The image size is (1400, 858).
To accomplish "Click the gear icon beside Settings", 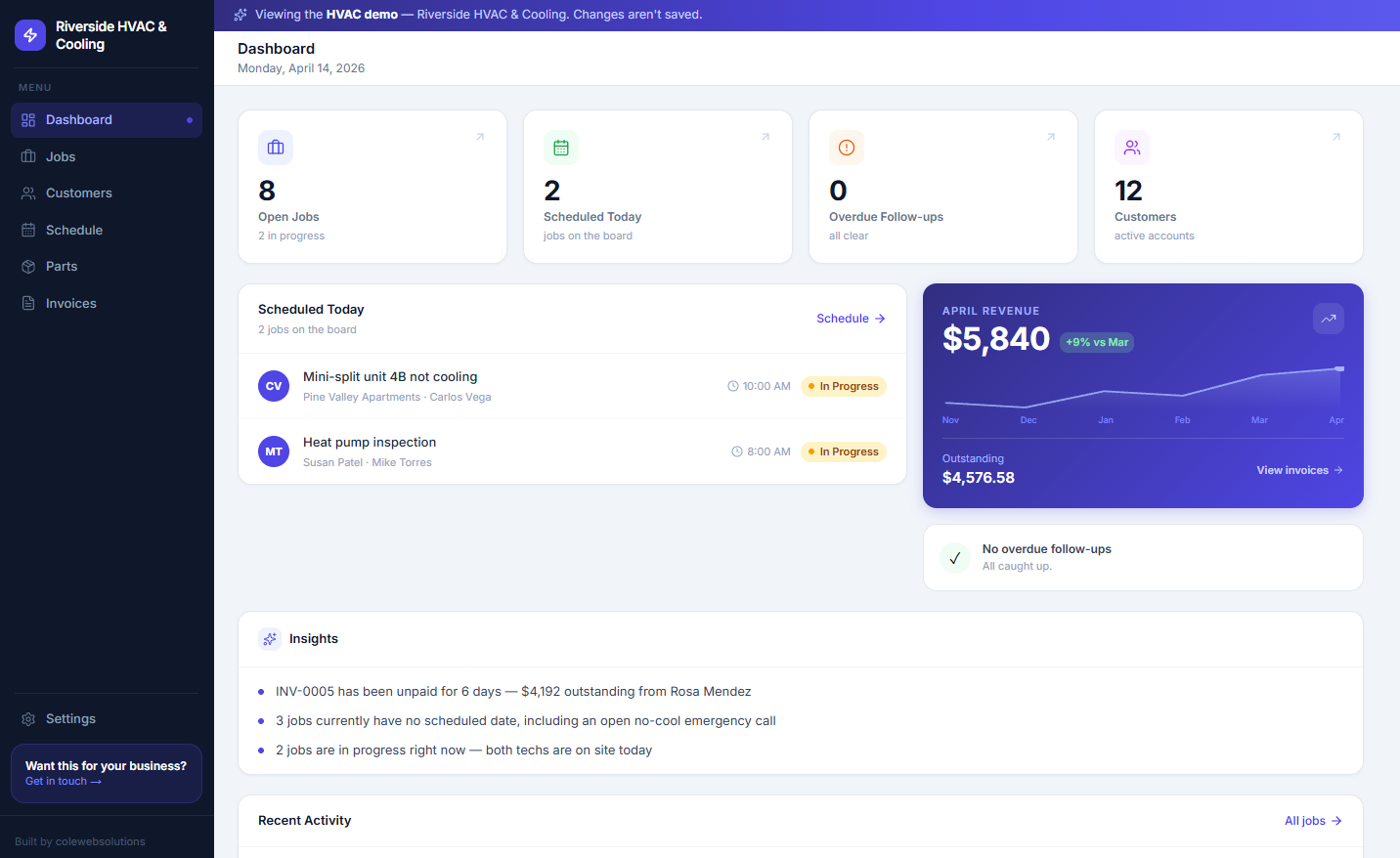I will point(28,719).
